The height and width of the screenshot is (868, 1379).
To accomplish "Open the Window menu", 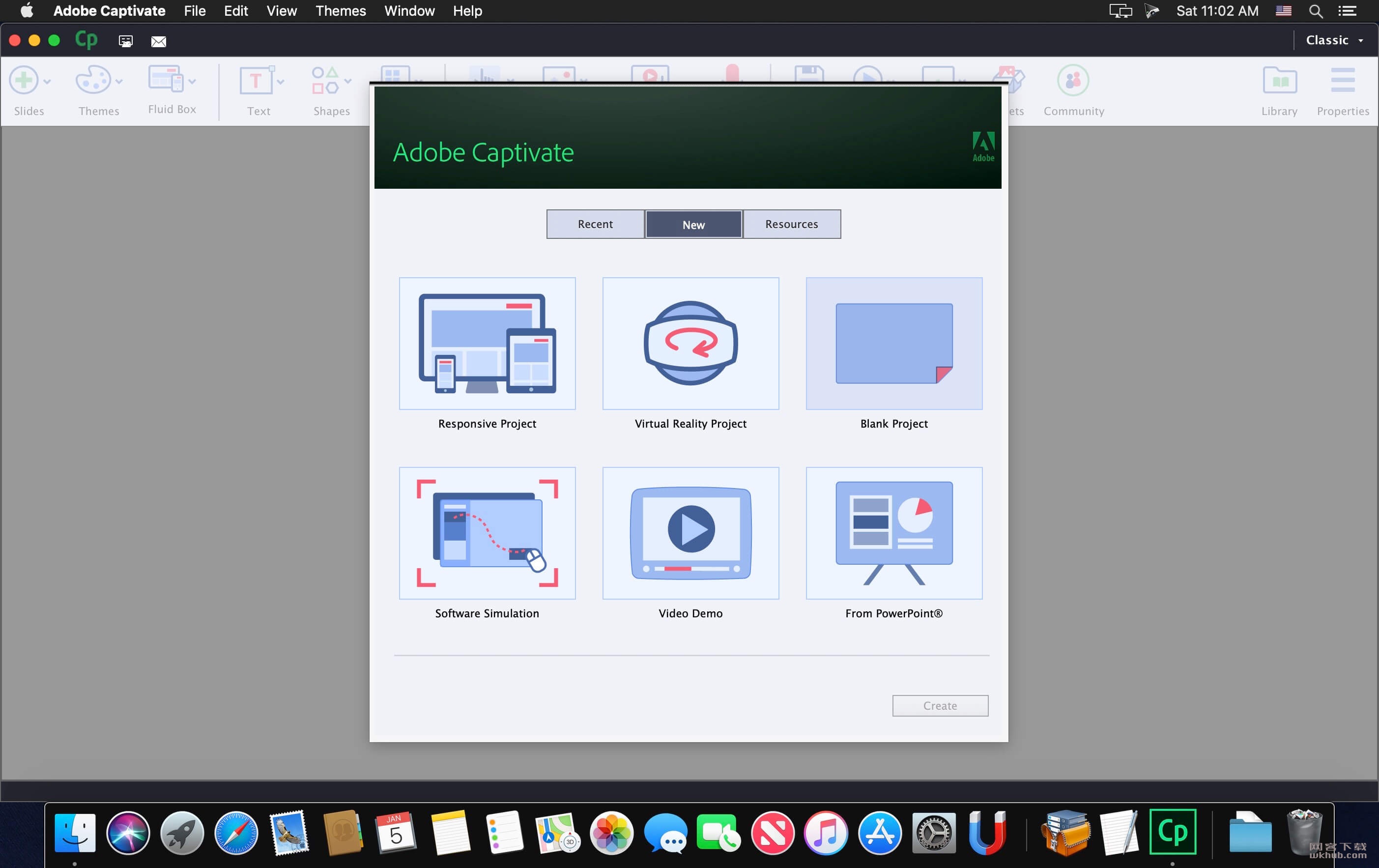I will tap(409, 11).
